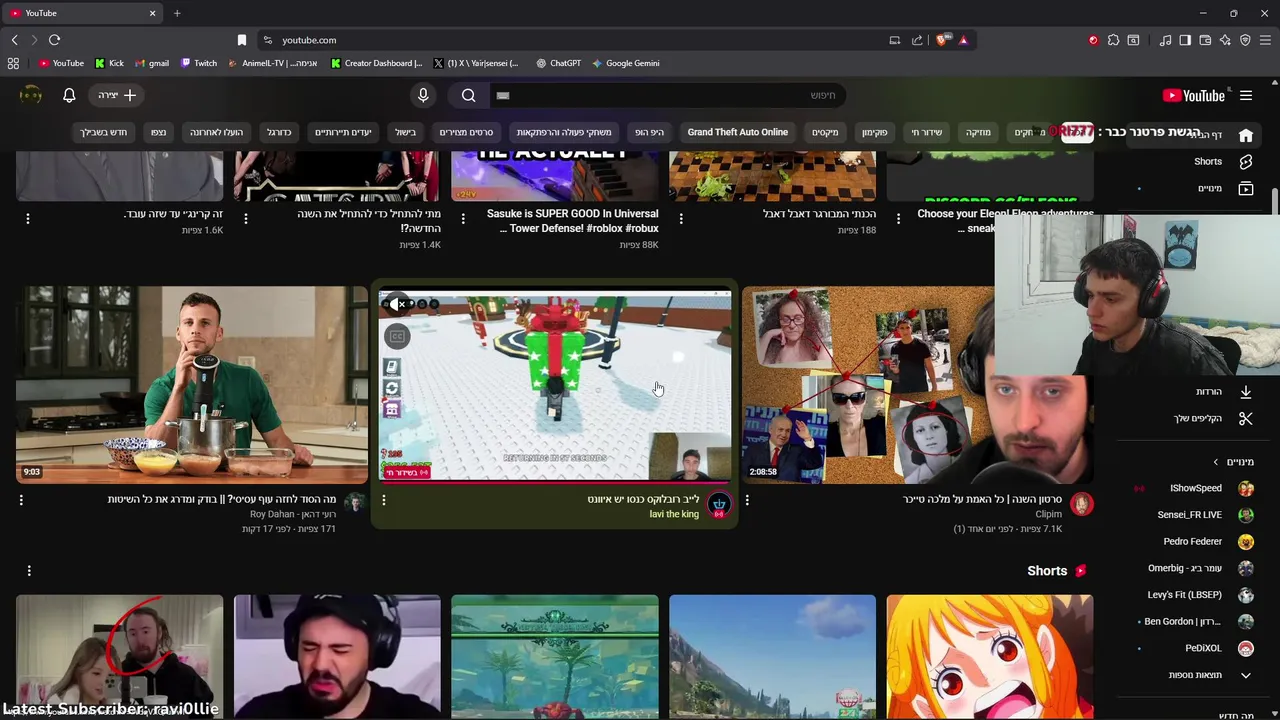The image size is (1280, 720).
Task: Open options for זה קריגג' video
Action: pos(28,217)
